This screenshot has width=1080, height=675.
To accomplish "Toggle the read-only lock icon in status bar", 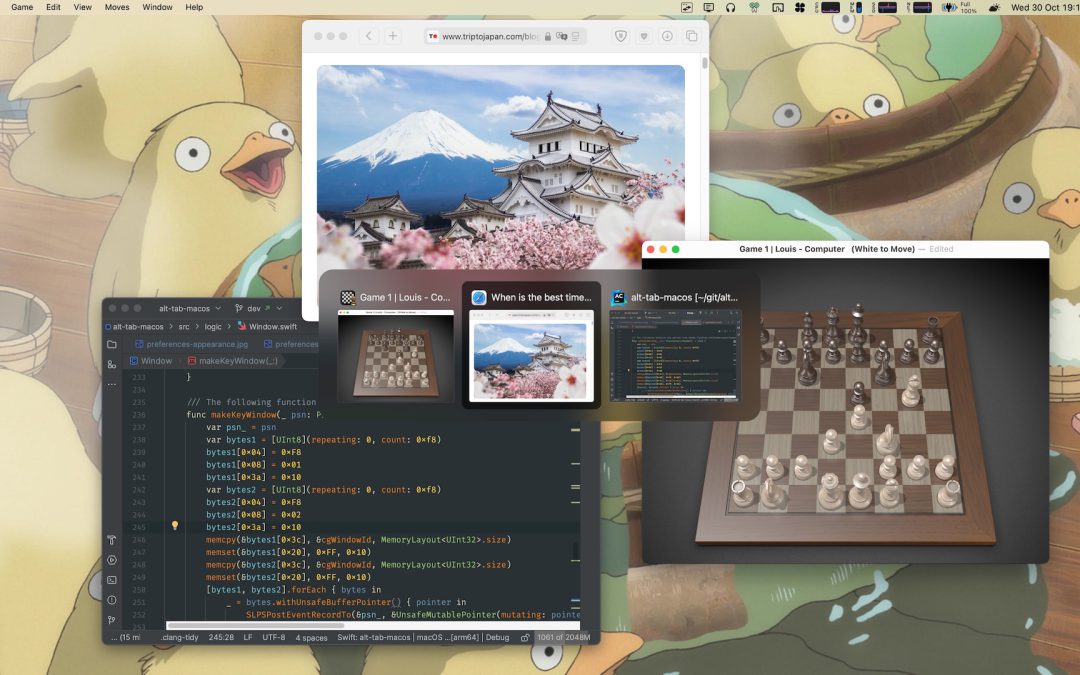I will click(x=525, y=637).
